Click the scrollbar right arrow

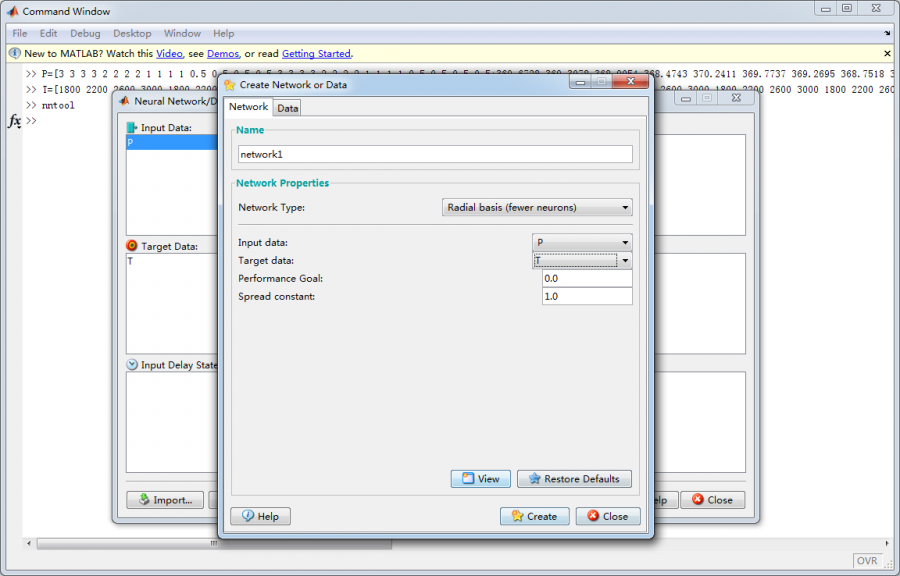(887, 543)
